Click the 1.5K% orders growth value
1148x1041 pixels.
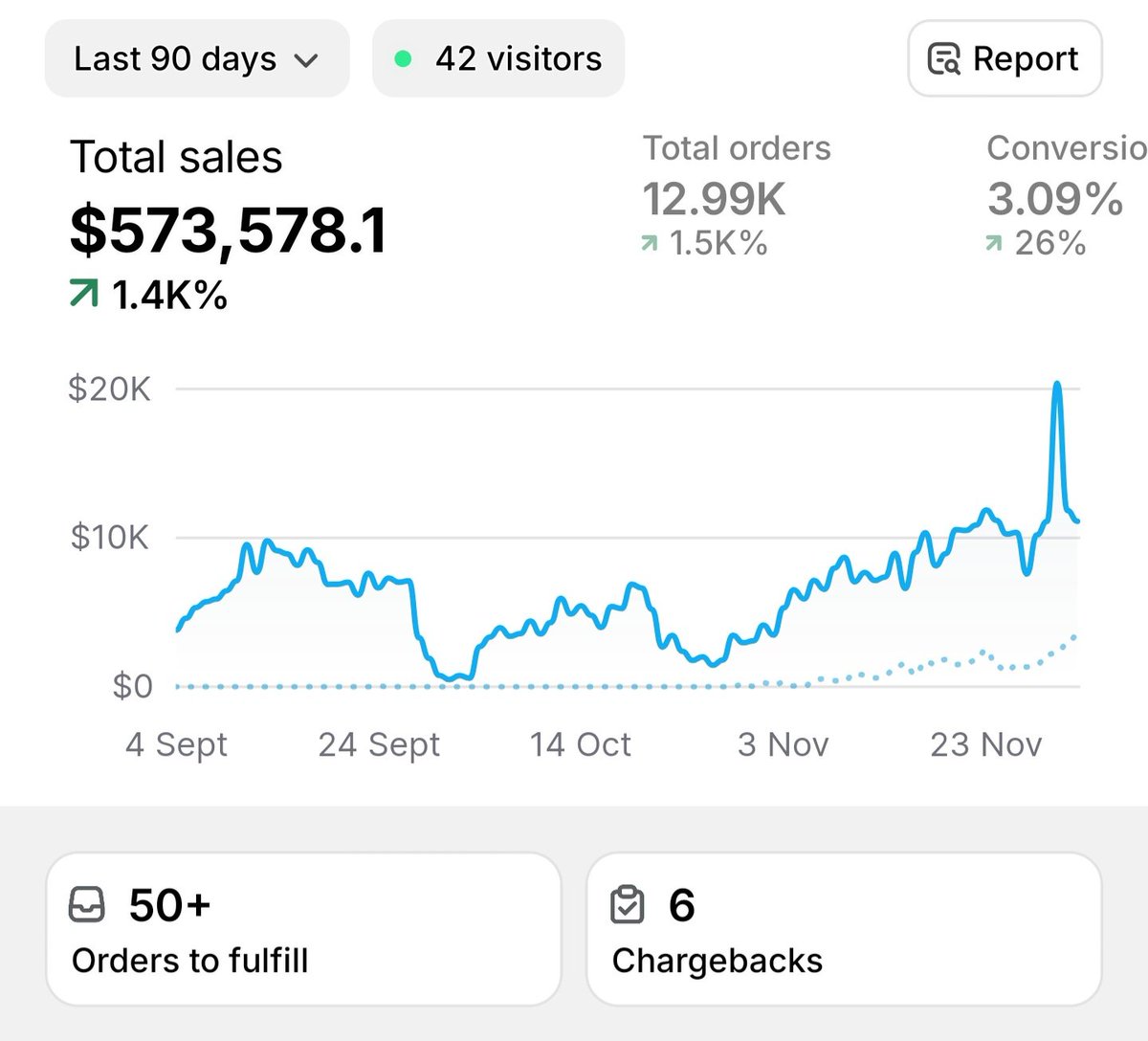(718, 244)
